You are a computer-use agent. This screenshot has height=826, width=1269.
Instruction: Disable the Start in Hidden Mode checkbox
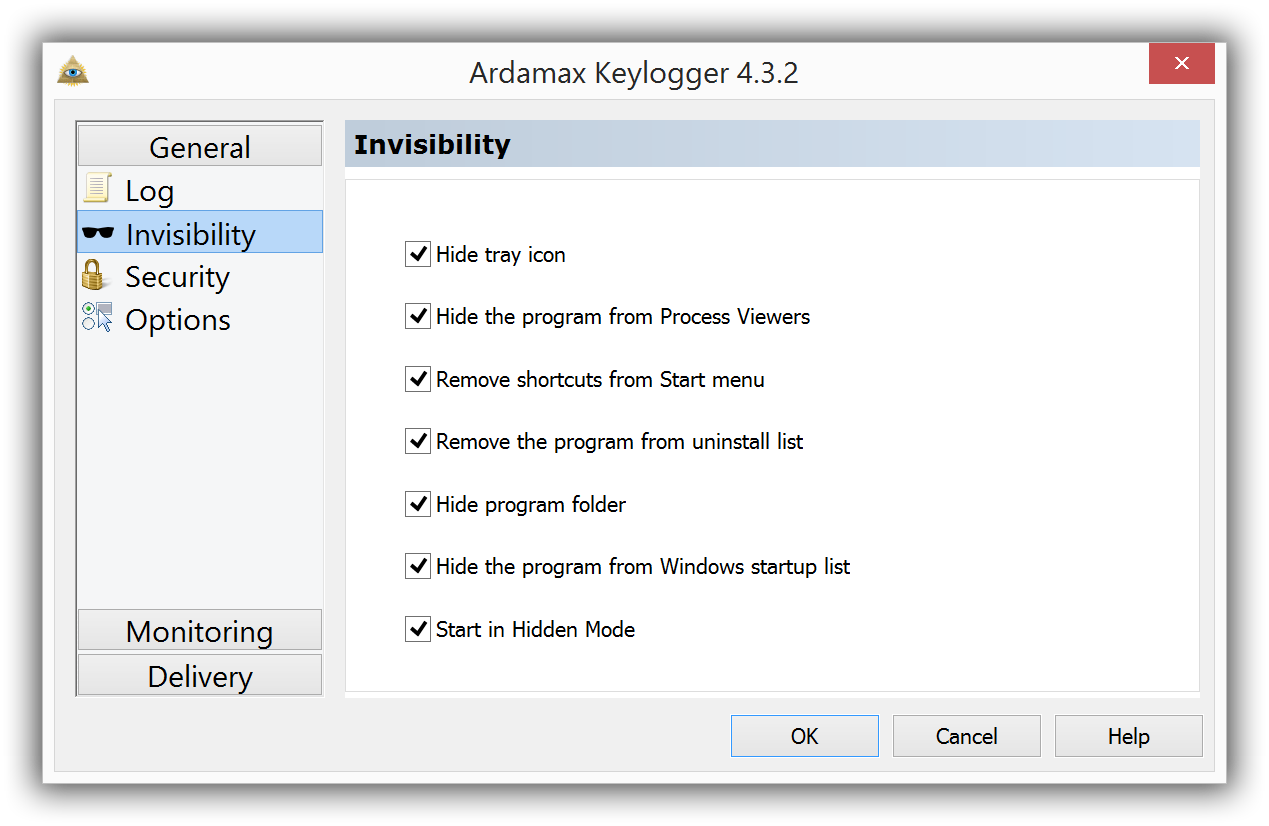(417, 629)
